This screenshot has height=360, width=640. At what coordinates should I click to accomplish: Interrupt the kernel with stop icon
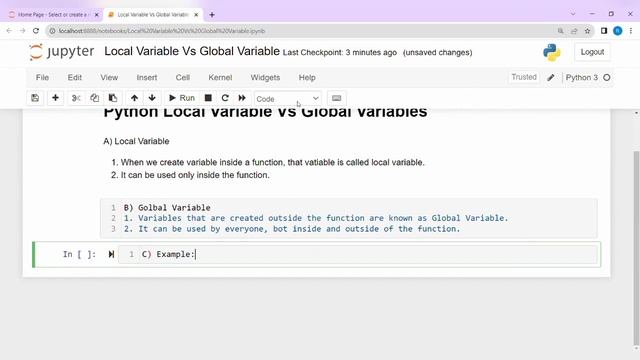point(208,98)
